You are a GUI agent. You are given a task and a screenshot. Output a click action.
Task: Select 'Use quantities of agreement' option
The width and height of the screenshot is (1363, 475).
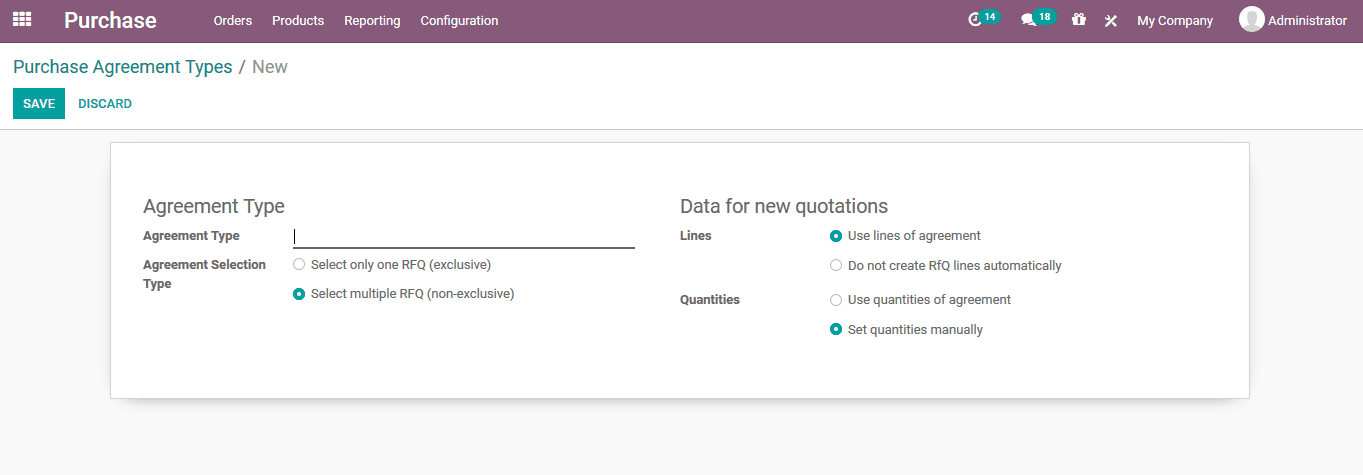click(x=836, y=300)
